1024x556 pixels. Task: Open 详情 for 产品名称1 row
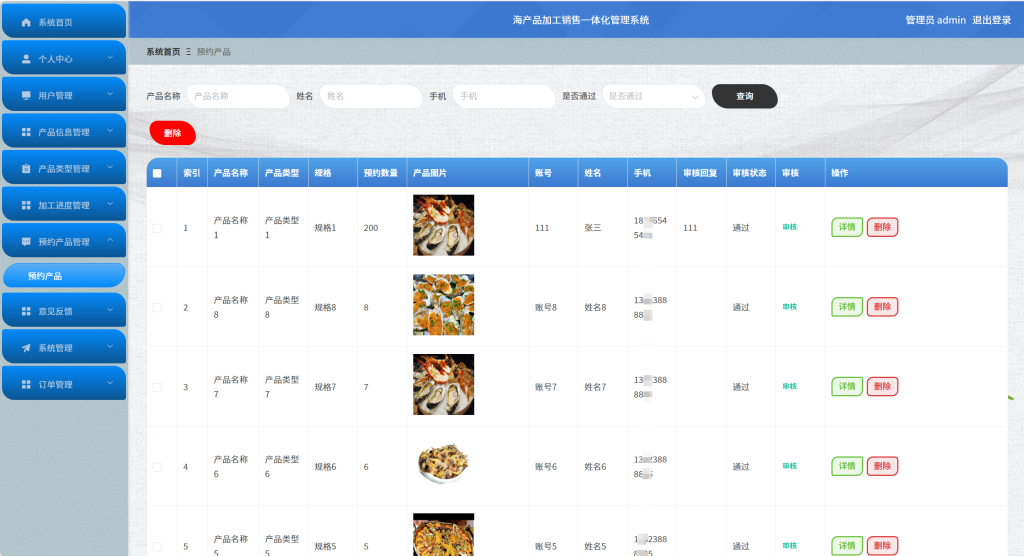click(x=847, y=227)
